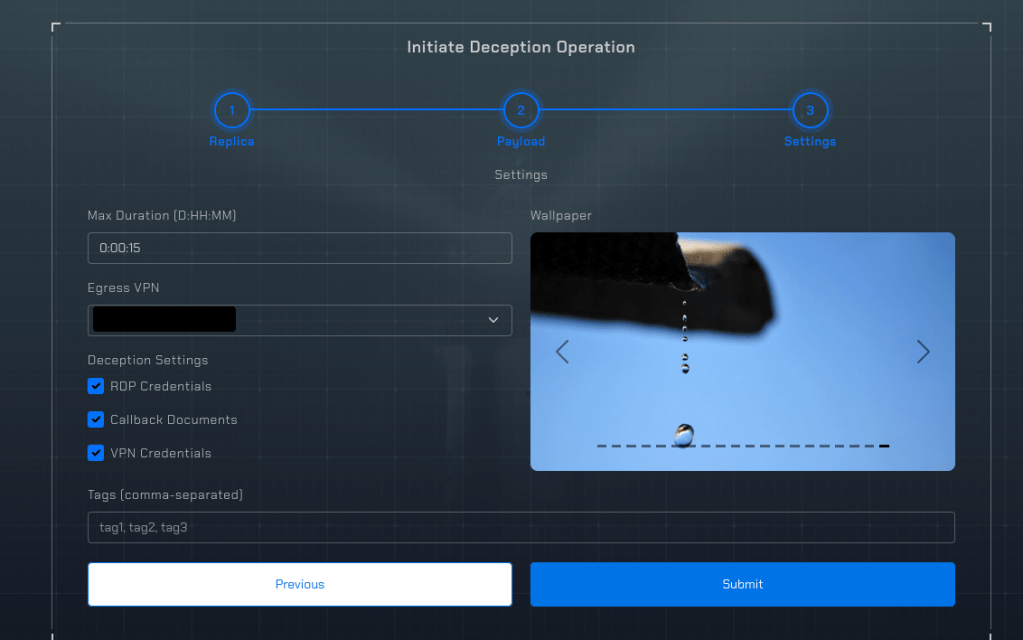
Task: Click the Egress VPN chevron arrow
Action: 493,320
